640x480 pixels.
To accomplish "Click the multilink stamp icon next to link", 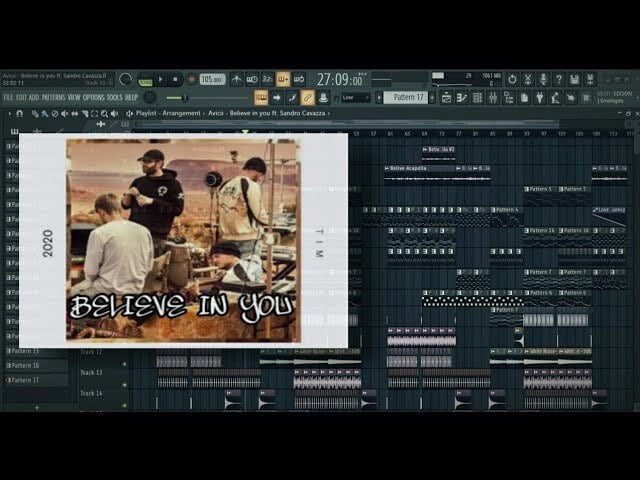I will [x=323, y=98].
